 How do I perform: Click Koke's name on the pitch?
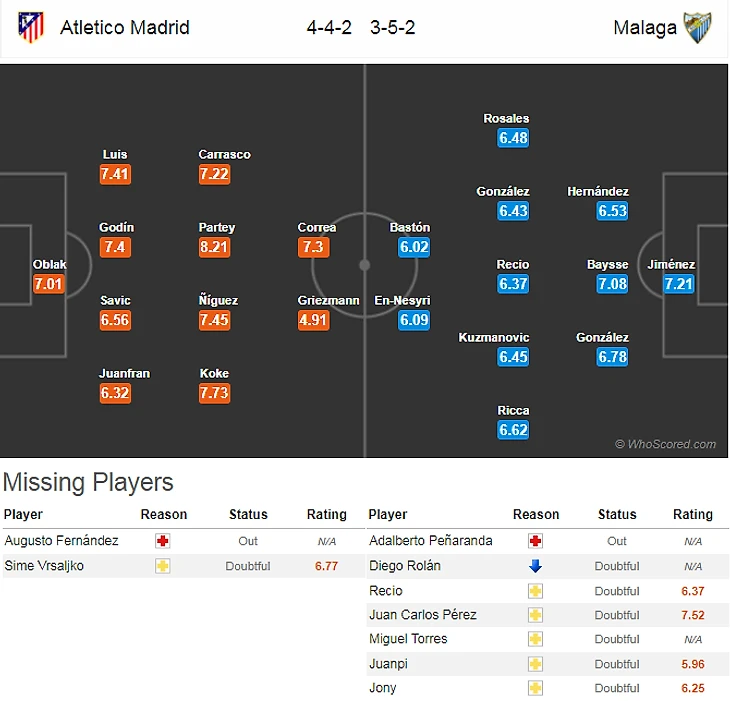click(214, 373)
